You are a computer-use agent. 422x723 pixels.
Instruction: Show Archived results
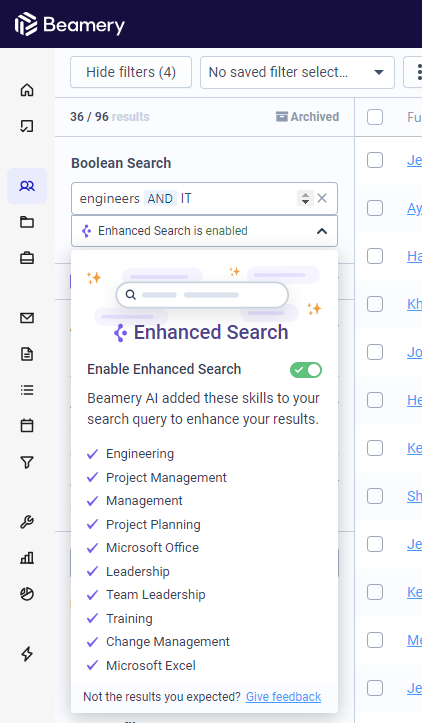(x=307, y=117)
